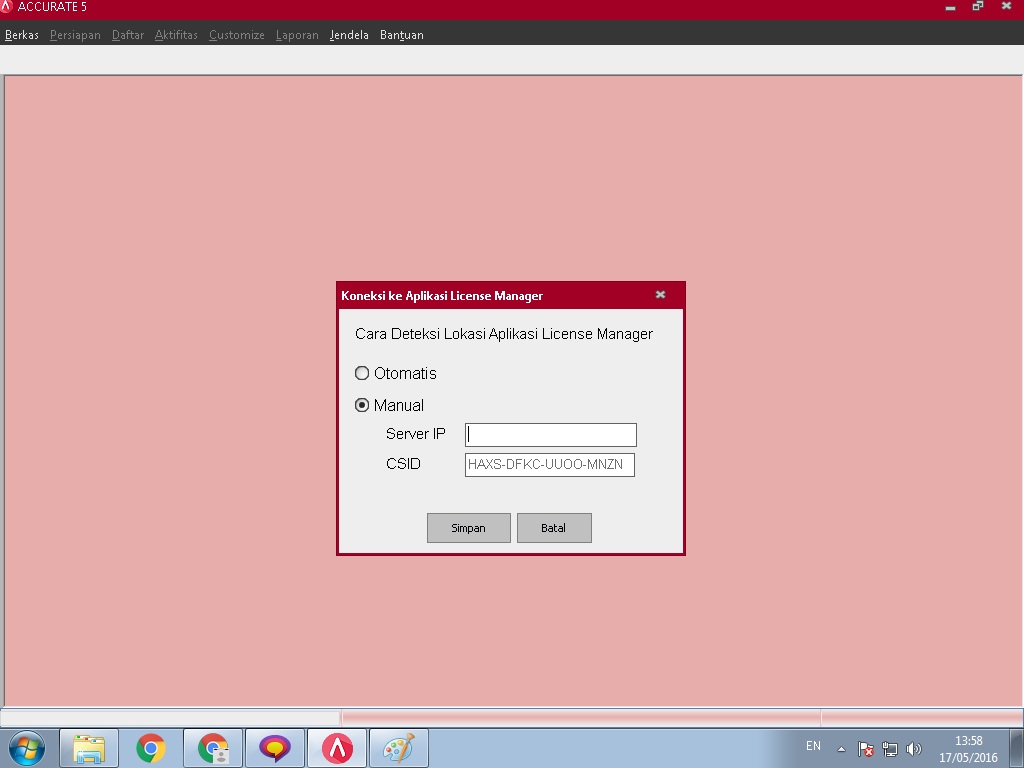
Task: Select the Manual radio option
Action: coord(362,405)
